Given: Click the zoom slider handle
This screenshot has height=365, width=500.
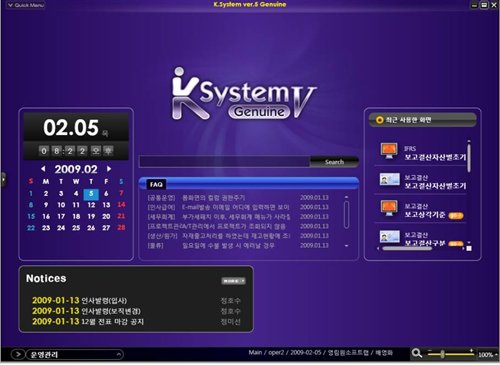Looking at the screenshot, I should [x=442, y=354].
